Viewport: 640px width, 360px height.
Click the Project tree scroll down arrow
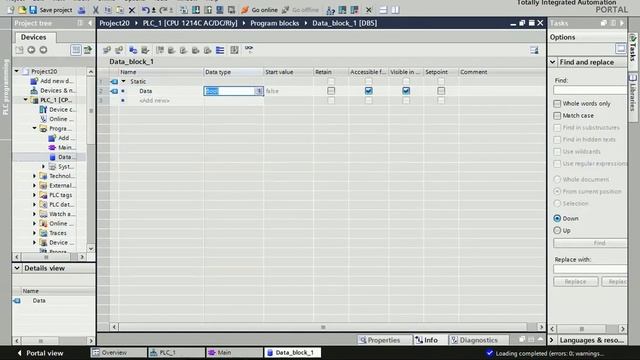(91, 248)
